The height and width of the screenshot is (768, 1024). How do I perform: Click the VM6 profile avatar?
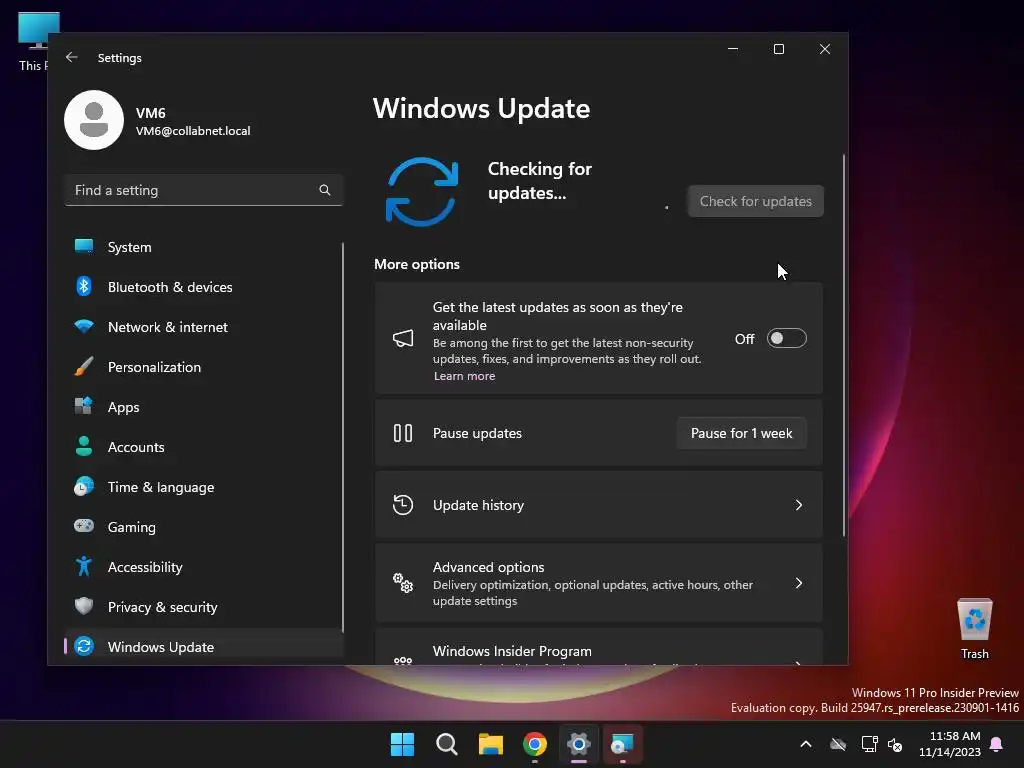(94, 120)
